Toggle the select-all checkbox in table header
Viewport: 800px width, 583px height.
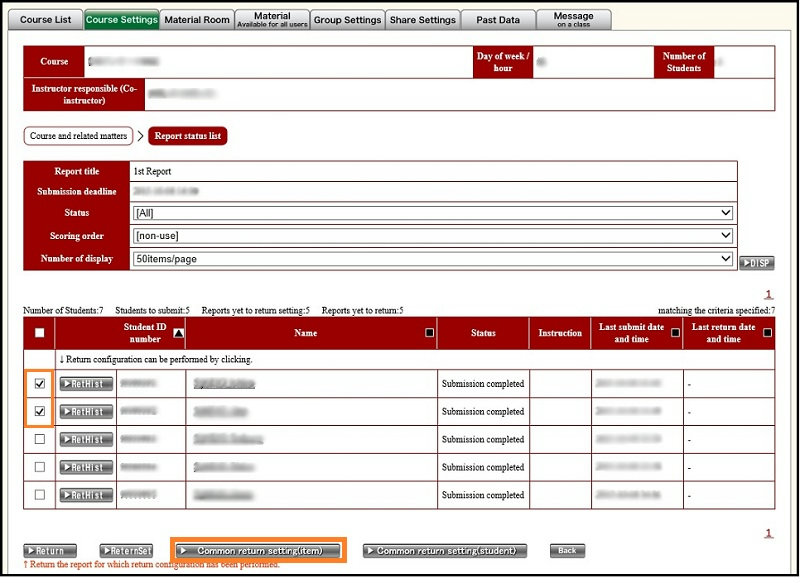[x=39, y=333]
